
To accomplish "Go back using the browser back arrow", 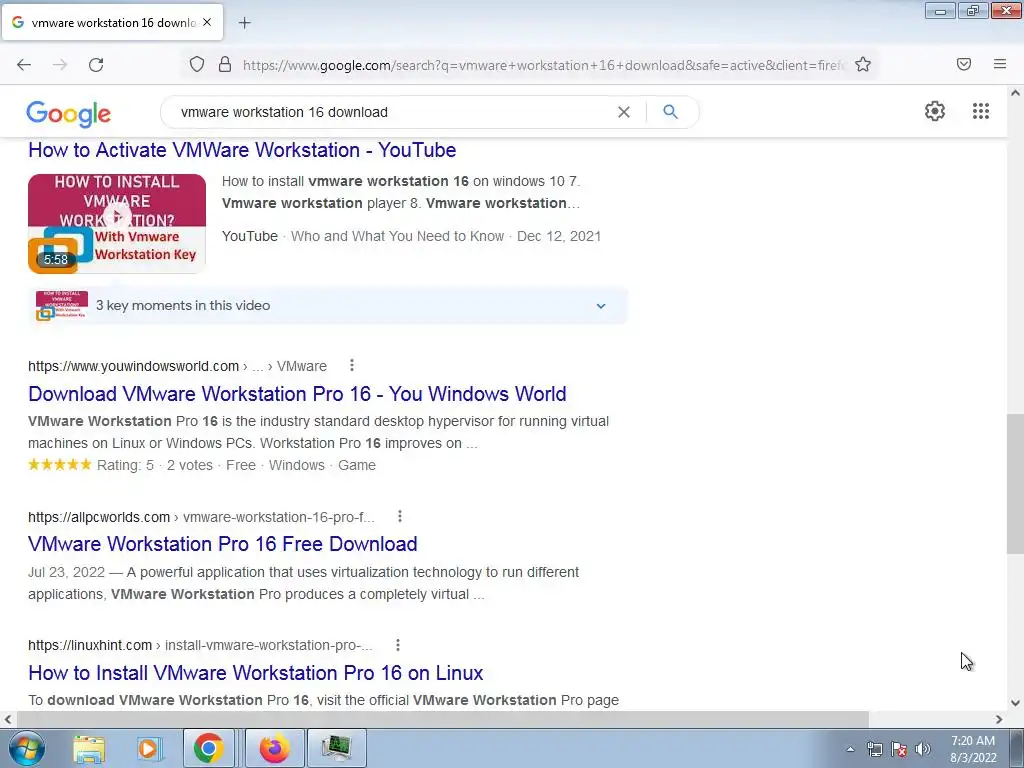I will coord(24,65).
